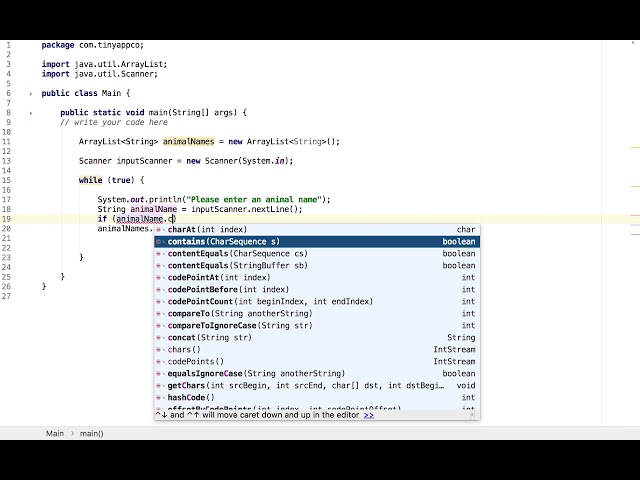Pick contentEquals(CharSequence cs) in the autocomplete popup
The width and height of the screenshot is (640, 480).
tap(317, 253)
